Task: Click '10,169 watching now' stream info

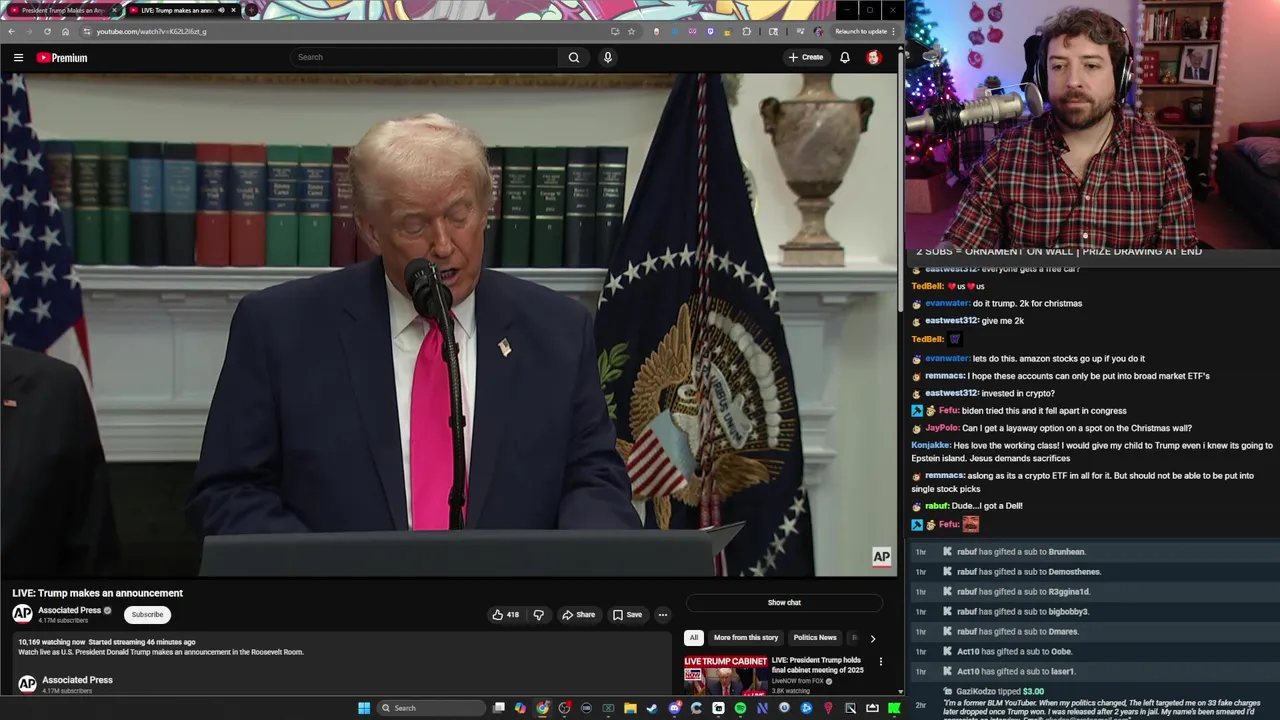Action: click(x=51, y=642)
